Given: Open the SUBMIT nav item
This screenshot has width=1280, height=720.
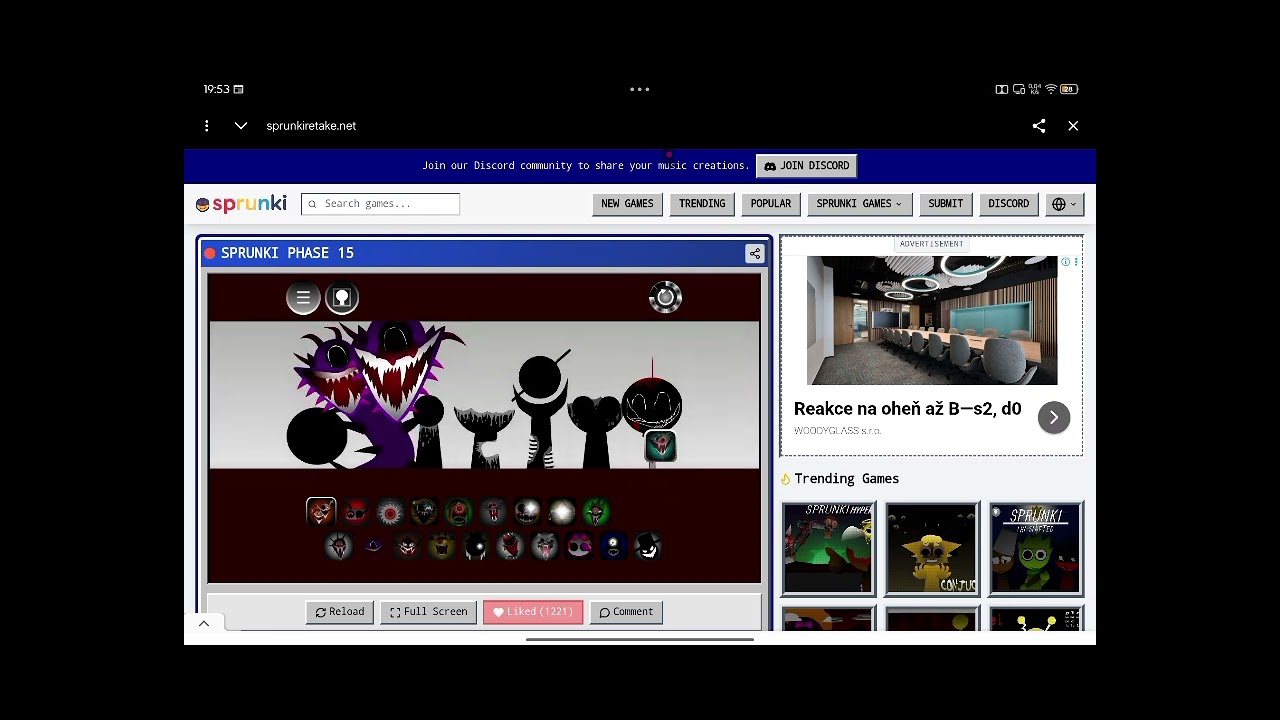Looking at the screenshot, I should pyautogui.click(x=945, y=204).
